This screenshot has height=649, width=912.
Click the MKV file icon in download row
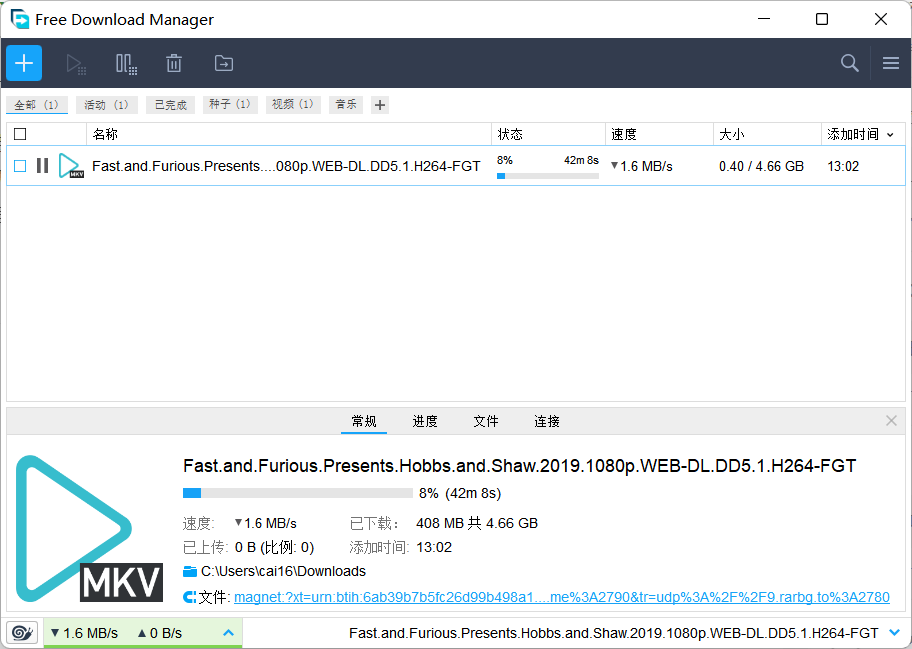(71, 166)
